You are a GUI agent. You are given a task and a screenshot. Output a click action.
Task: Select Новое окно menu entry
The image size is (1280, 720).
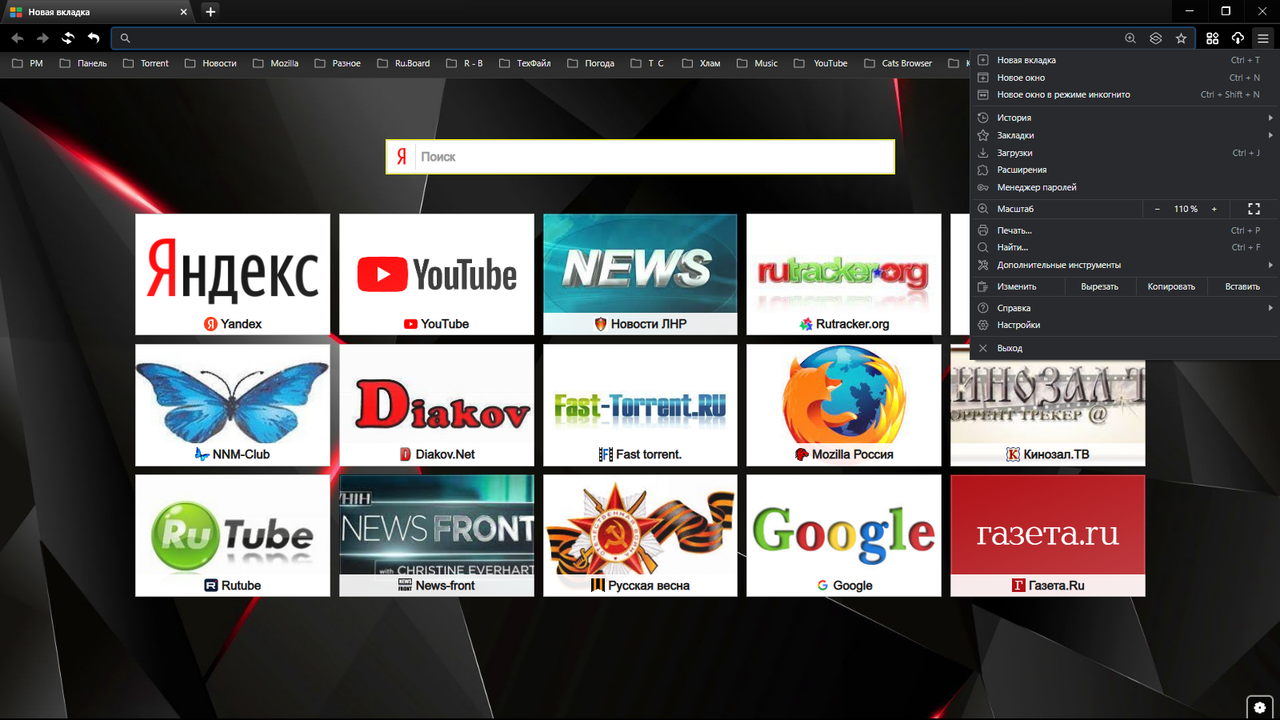(1125, 77)
